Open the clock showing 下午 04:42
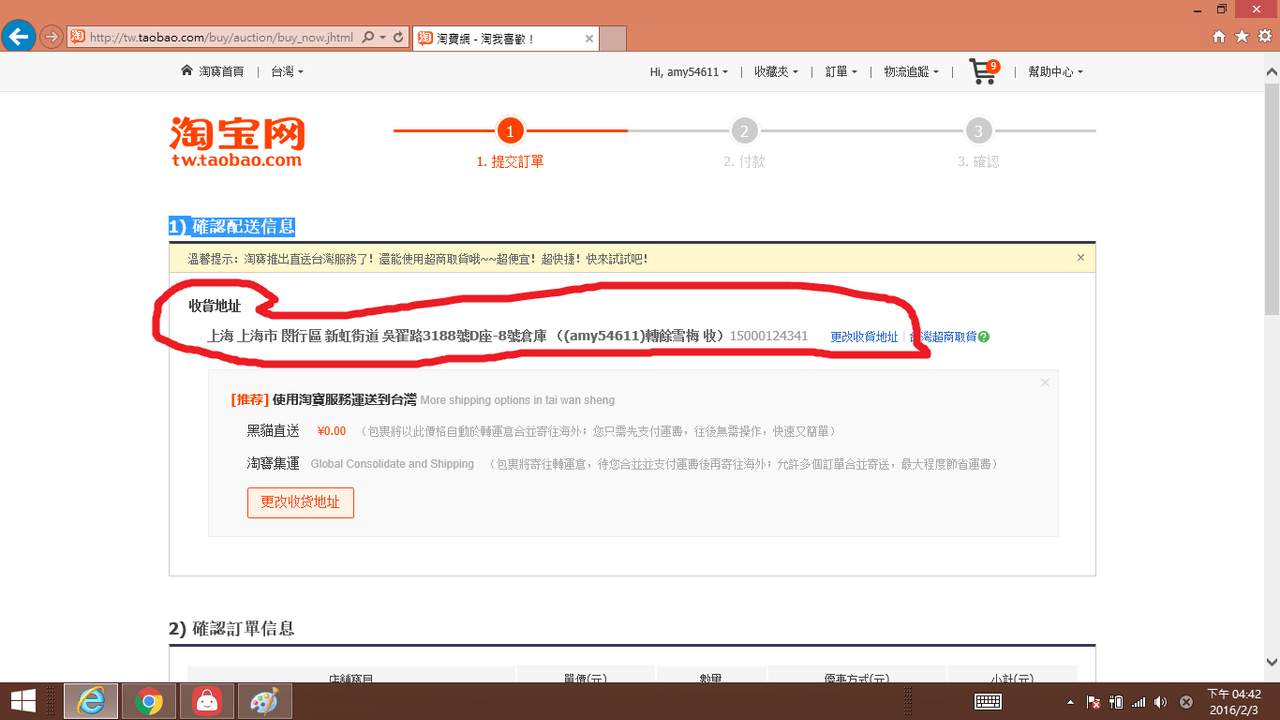Image resolution: width=1280 pixels, height=720 pixels. coord(1232,701)
